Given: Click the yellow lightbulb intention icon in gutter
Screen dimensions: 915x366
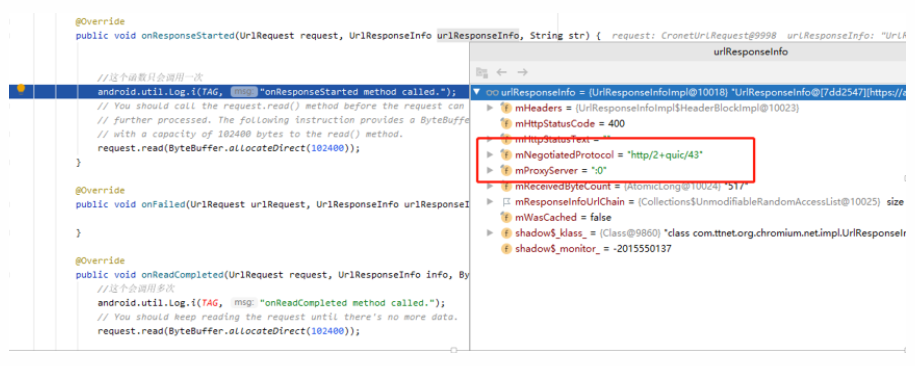Looking at the screenshot, I should pyautogui.click(x=22, y=89).
